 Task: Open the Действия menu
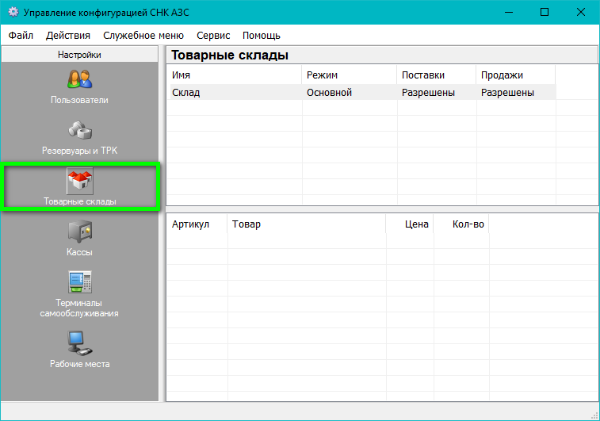click(x=66, y=34)
